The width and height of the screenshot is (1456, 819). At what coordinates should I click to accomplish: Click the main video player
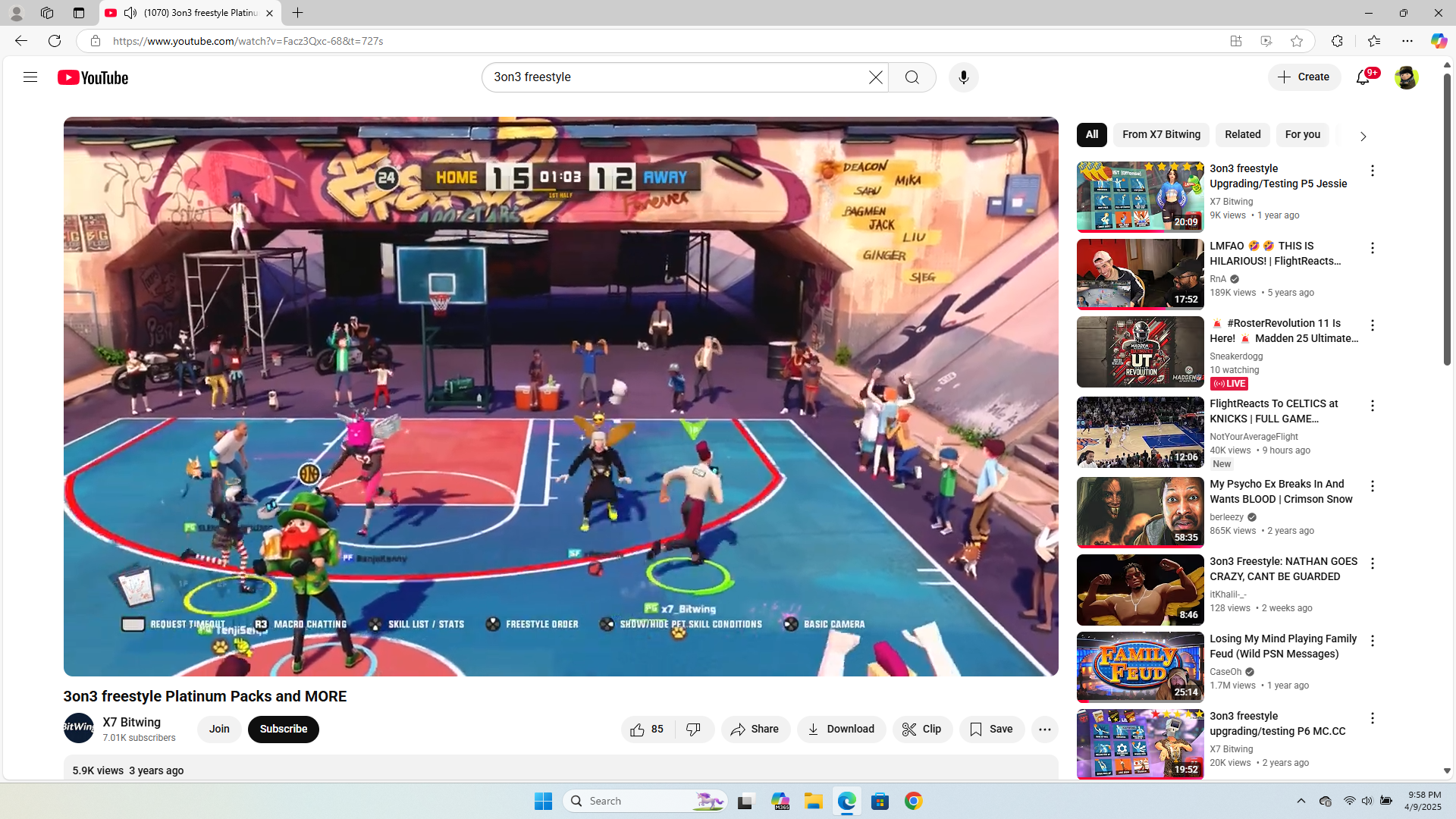[561, 396]
